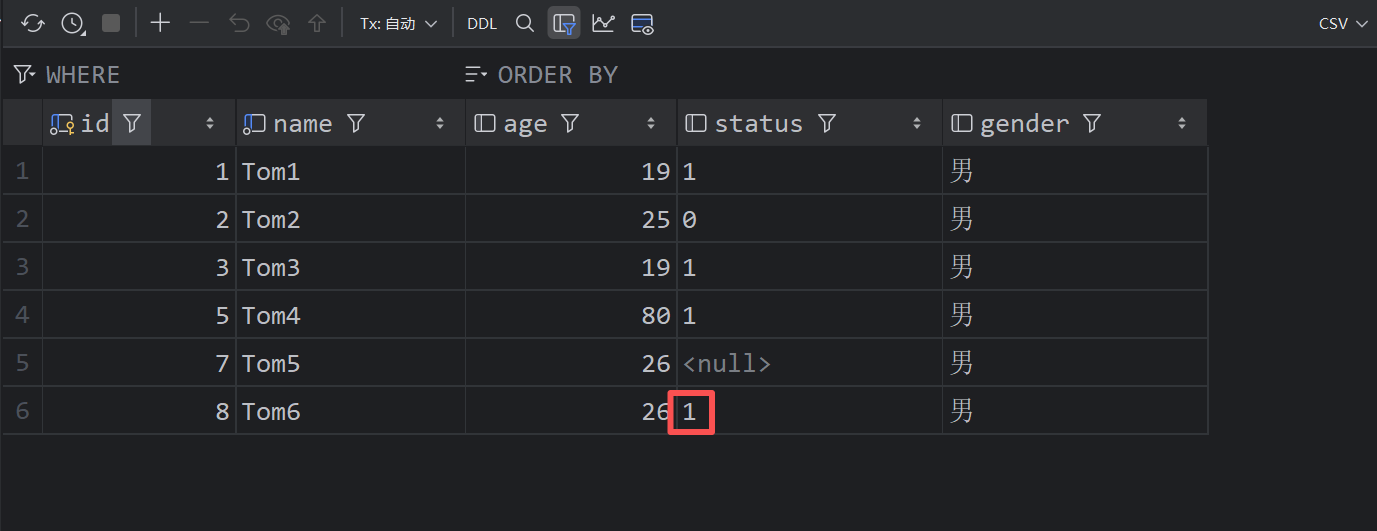
Task: Open view options icon with eye
Action: pyautogui.click(x=642, y=23)
